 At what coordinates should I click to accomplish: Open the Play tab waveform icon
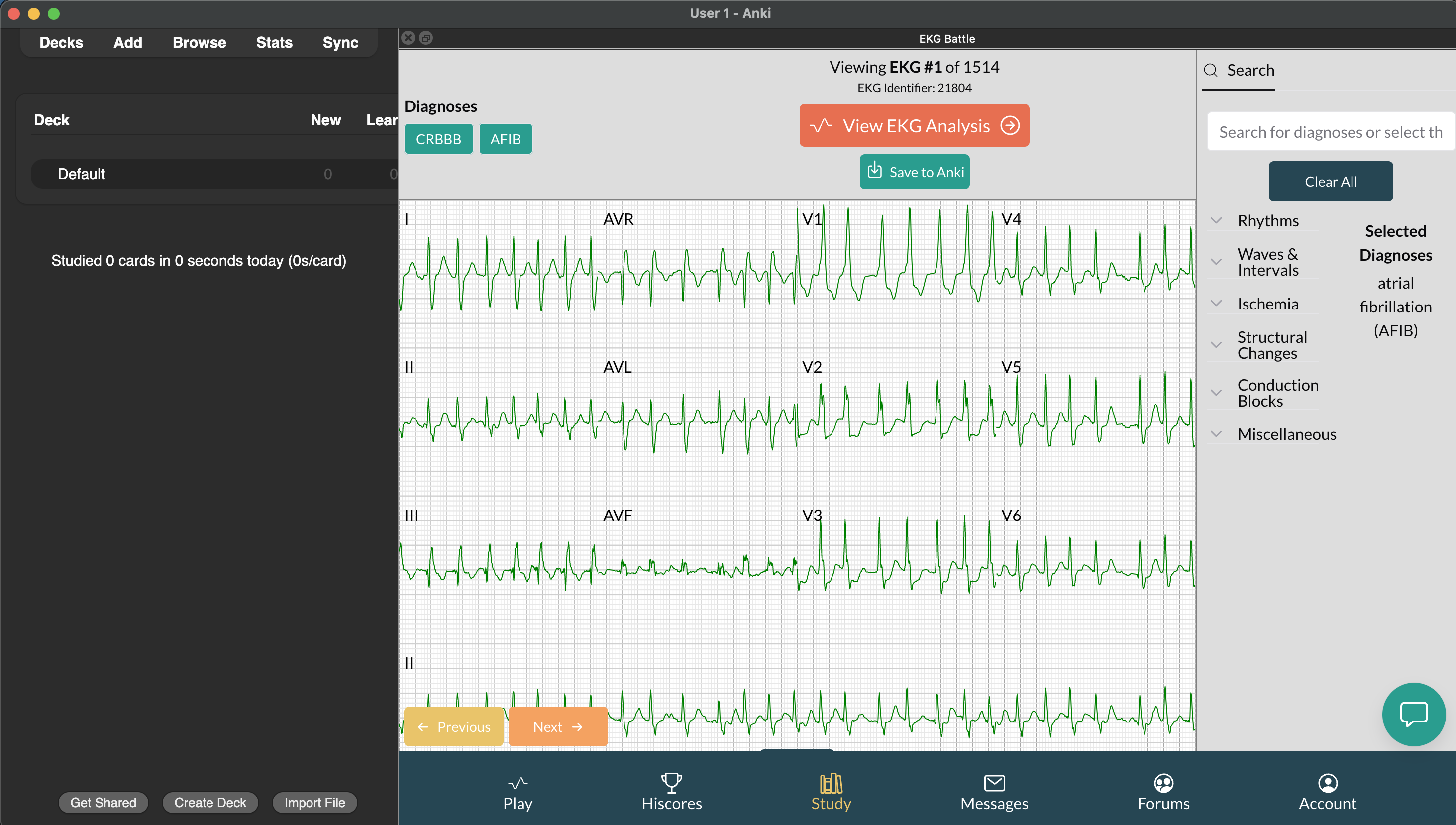517,783
